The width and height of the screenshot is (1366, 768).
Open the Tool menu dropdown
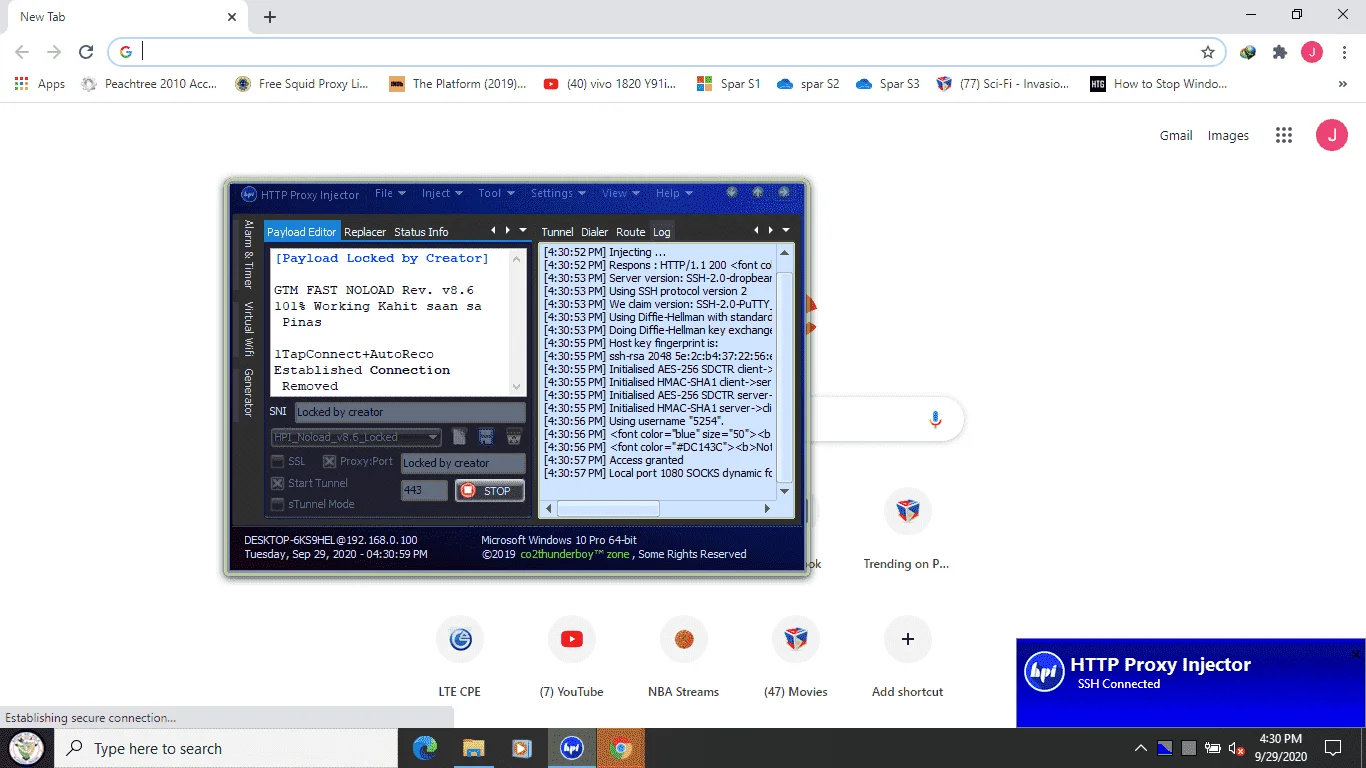click(x=496, y=193)
